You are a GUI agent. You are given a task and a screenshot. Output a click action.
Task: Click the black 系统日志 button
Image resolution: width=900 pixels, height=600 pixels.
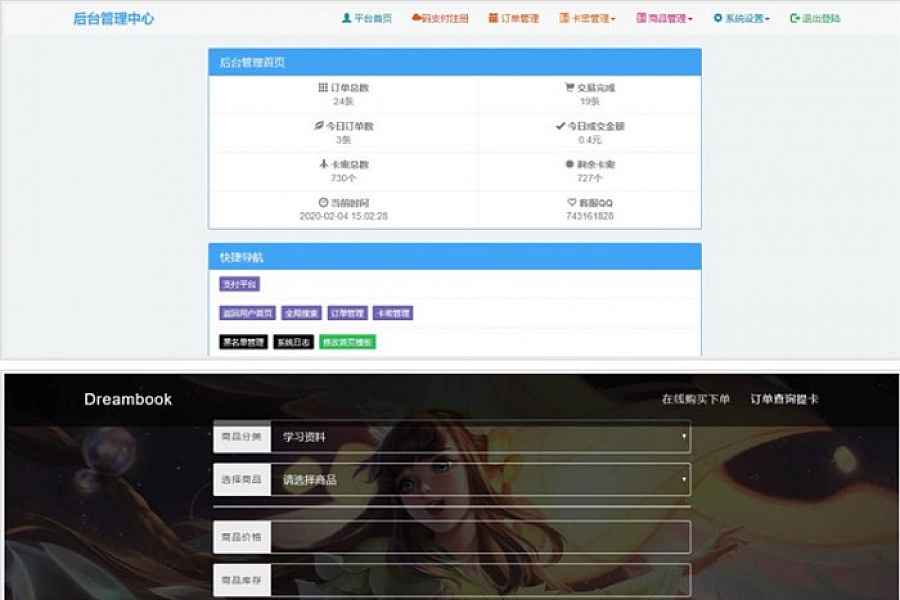click(293, 342)
